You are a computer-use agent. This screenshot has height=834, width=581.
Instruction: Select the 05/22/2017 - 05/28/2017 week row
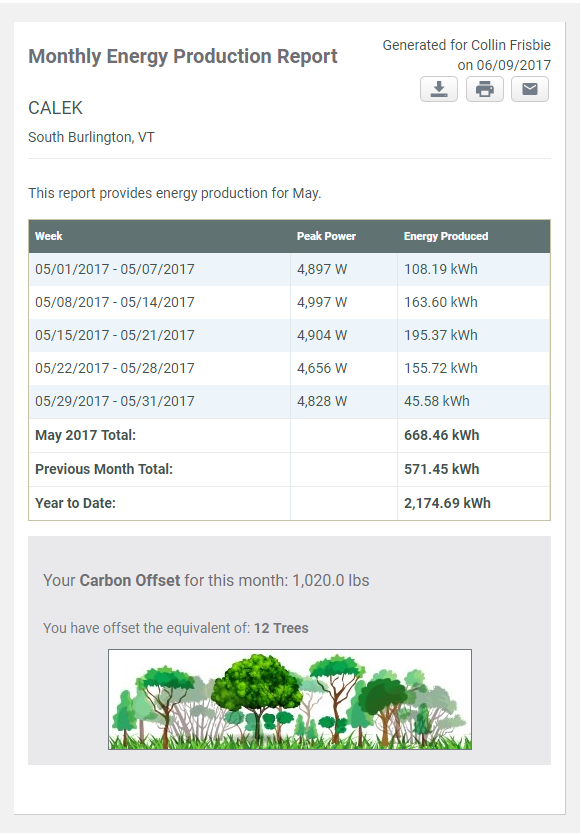point(289,368)
